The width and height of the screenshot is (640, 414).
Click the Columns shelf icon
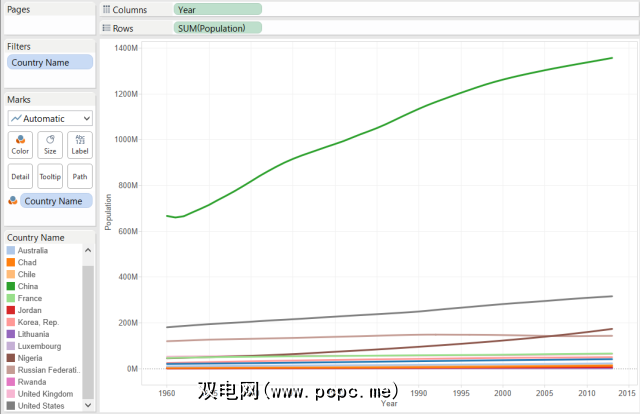tap(107, 9)
